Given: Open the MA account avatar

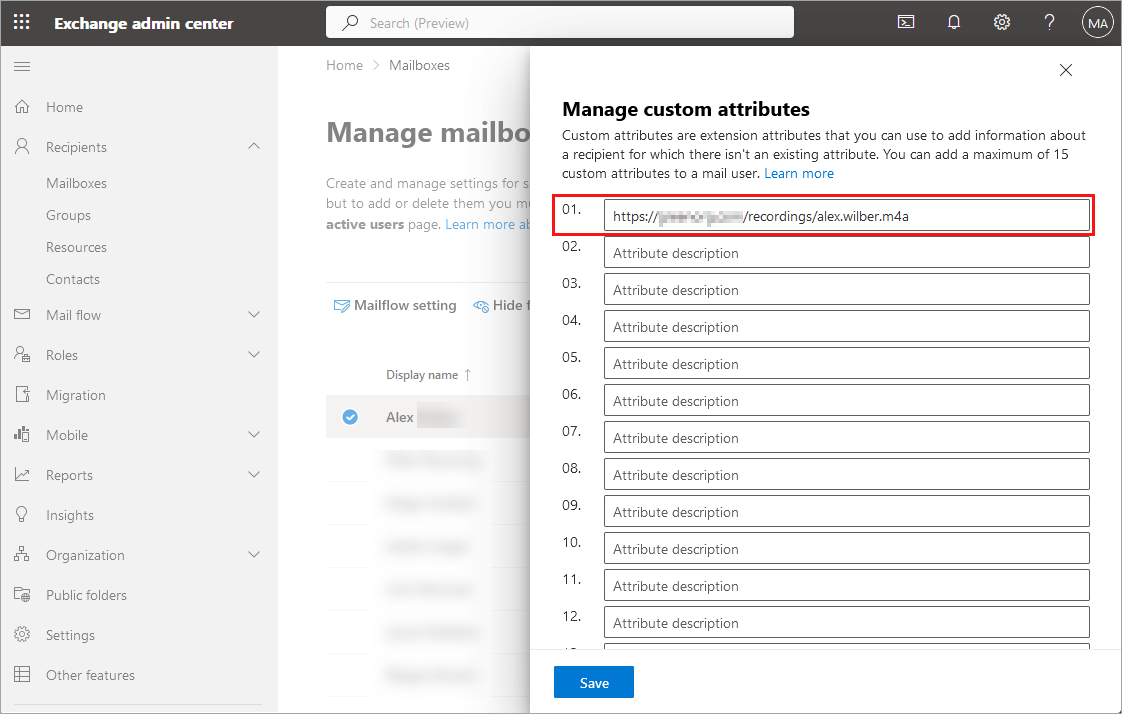Looking at the screenshot, I should [x=1097, y=21].
